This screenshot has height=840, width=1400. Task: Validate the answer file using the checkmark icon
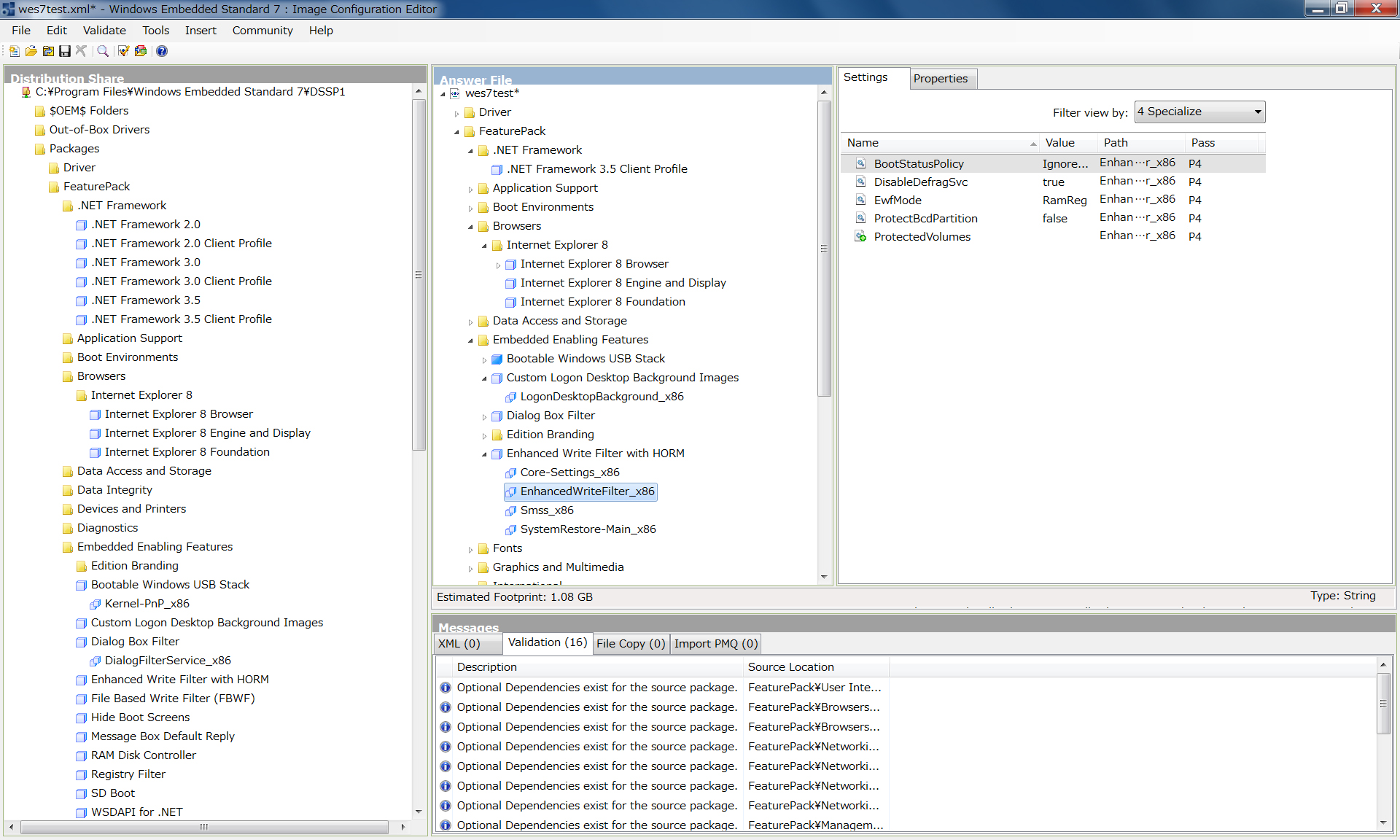pyautogui.click(x=123, y=51)
